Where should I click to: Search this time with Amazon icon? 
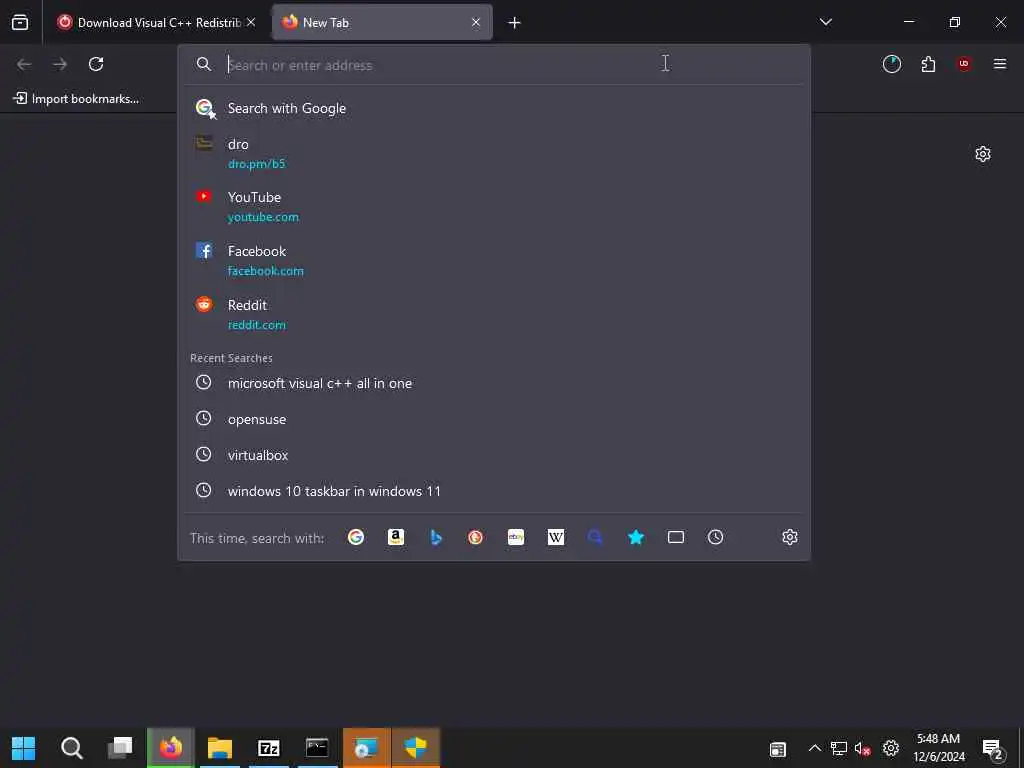click(396, 537)
